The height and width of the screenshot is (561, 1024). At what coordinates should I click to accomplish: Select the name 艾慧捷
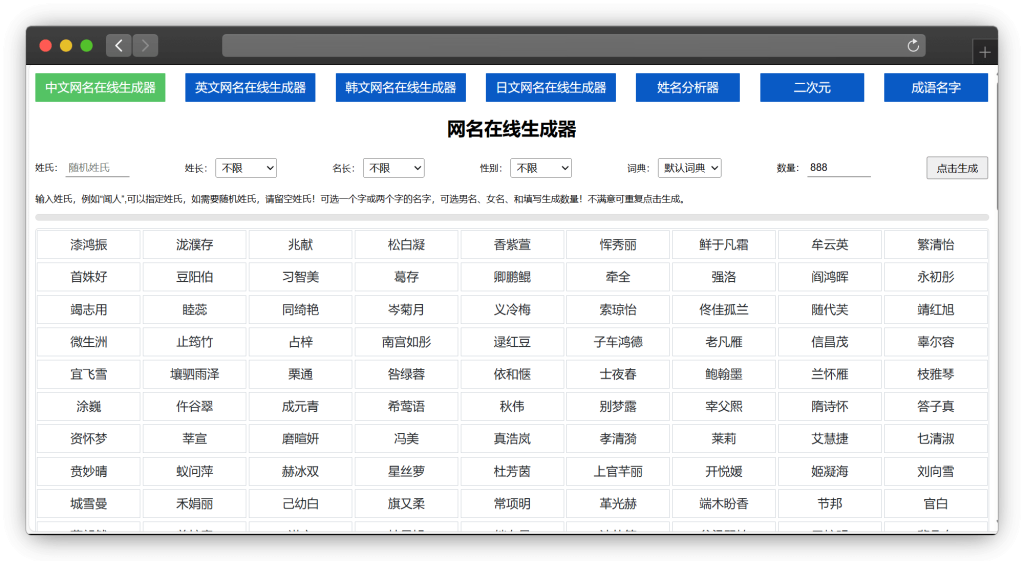tap(829, 439)
